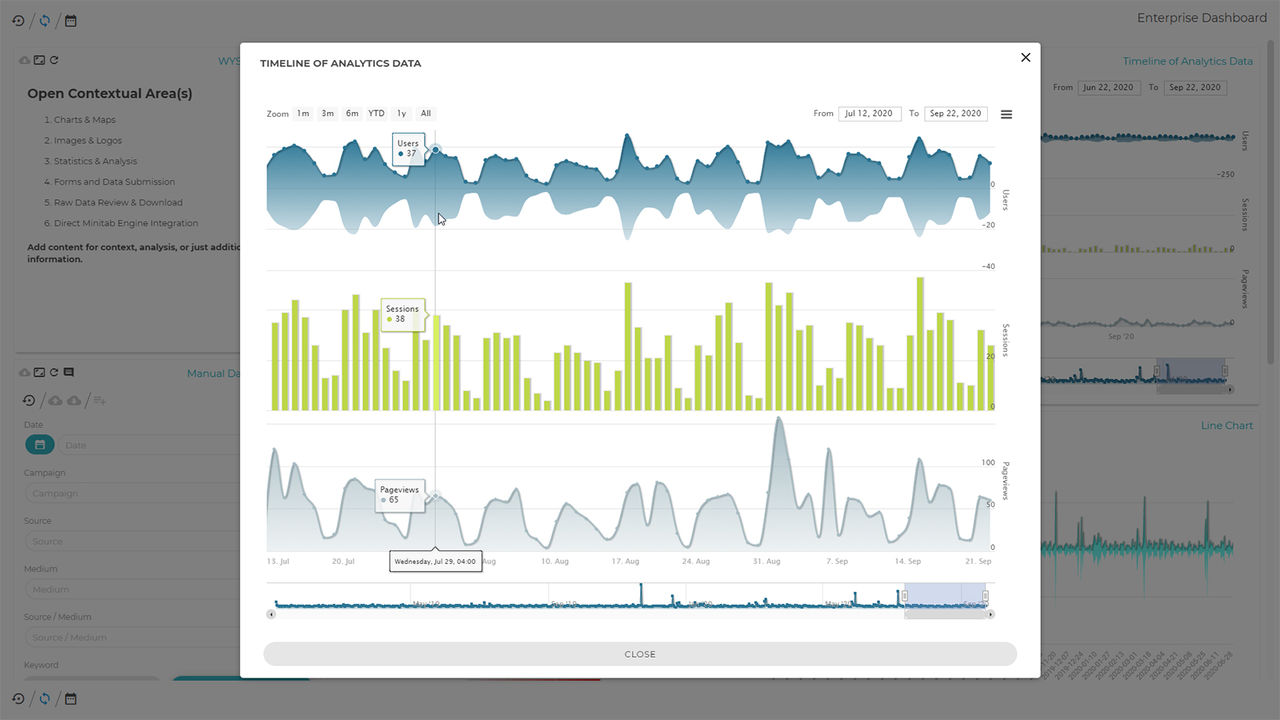The height and width of the screenshot is (720, 1280).
Task: Click the calendar icon in the top-left toolbar
Action: 70,20
